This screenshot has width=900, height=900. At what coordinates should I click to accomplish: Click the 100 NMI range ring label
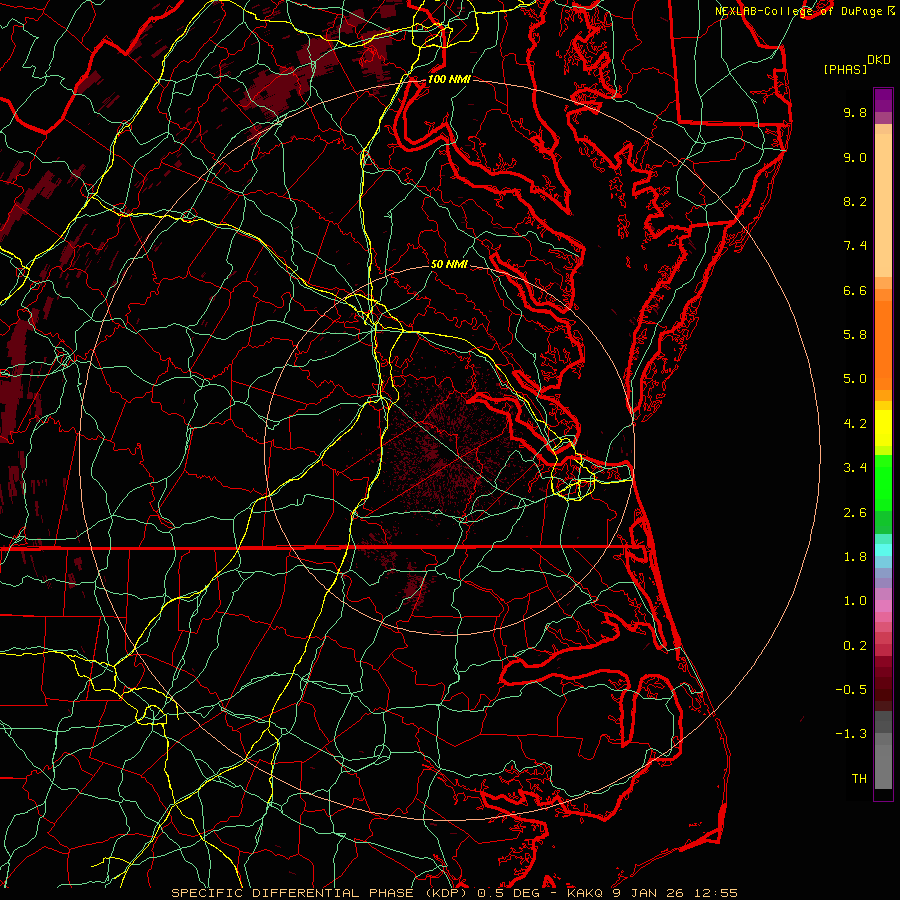tap(449, 79)
